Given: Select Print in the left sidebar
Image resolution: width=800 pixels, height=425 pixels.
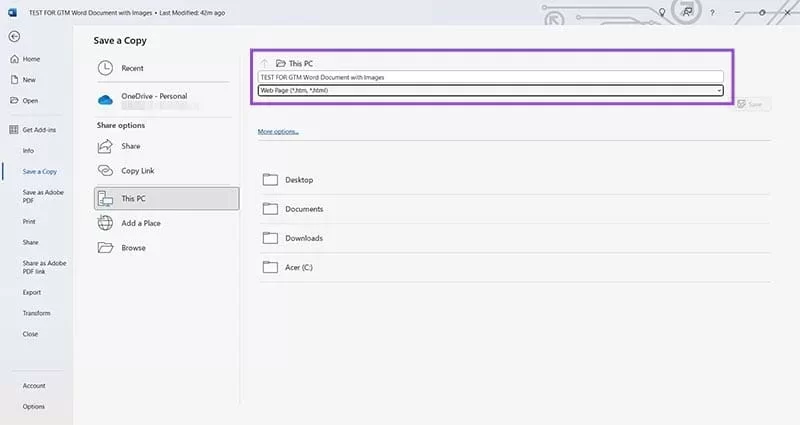Looking at the screenshot, I should pyautogui.click(x=29, y=221).
